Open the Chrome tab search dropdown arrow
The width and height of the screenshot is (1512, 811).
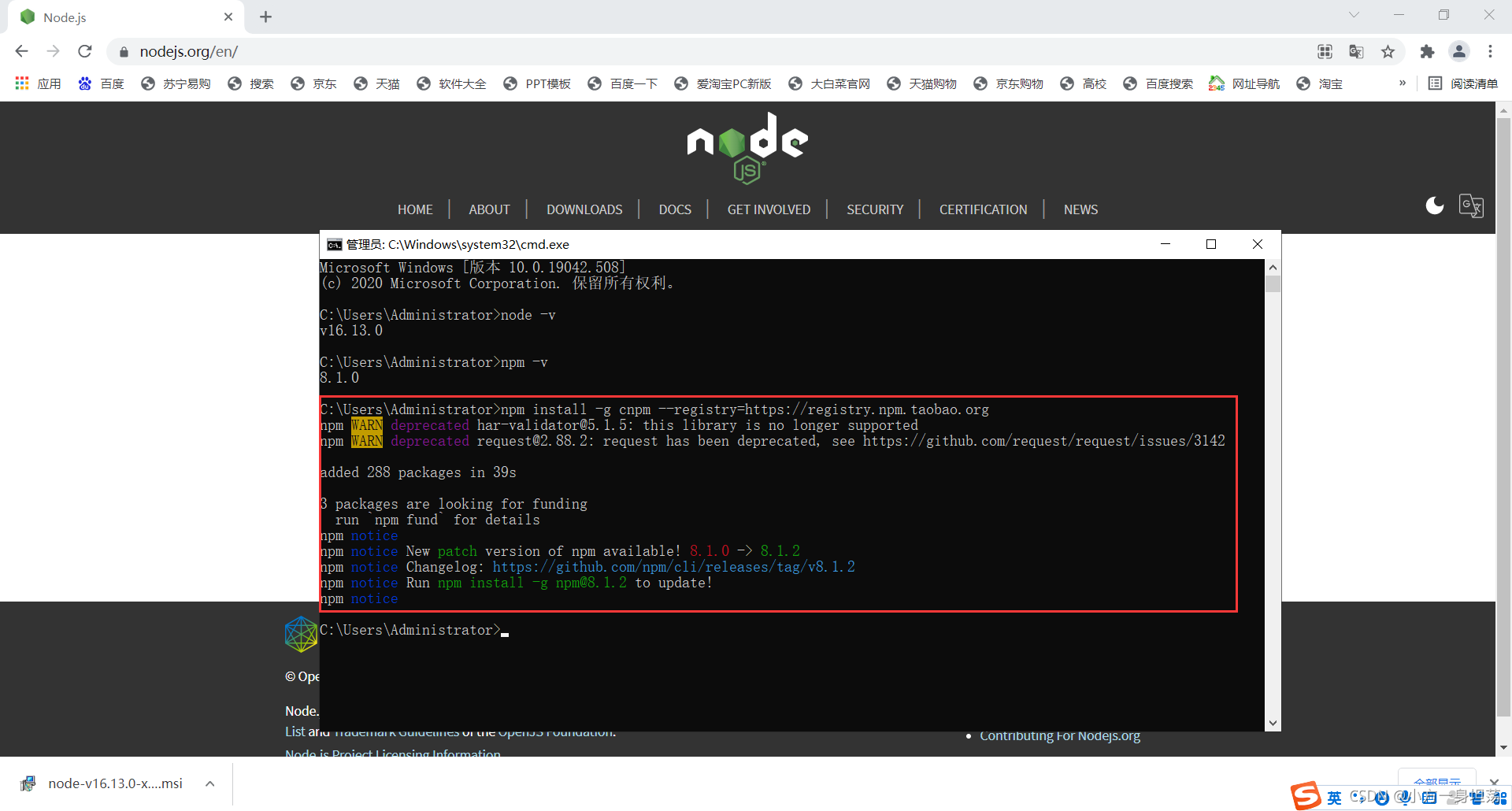pyautogui.click(x=1354, y=15)
